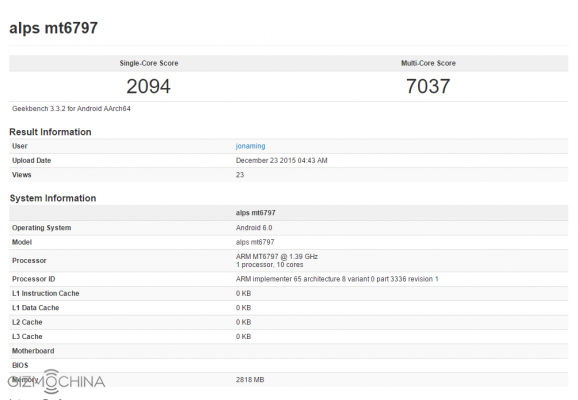The width and height of the screenshot is (578, 400).
Task: Select the date 'December 23 2015 04:43 AM'
Action: [x=282, y=160]
